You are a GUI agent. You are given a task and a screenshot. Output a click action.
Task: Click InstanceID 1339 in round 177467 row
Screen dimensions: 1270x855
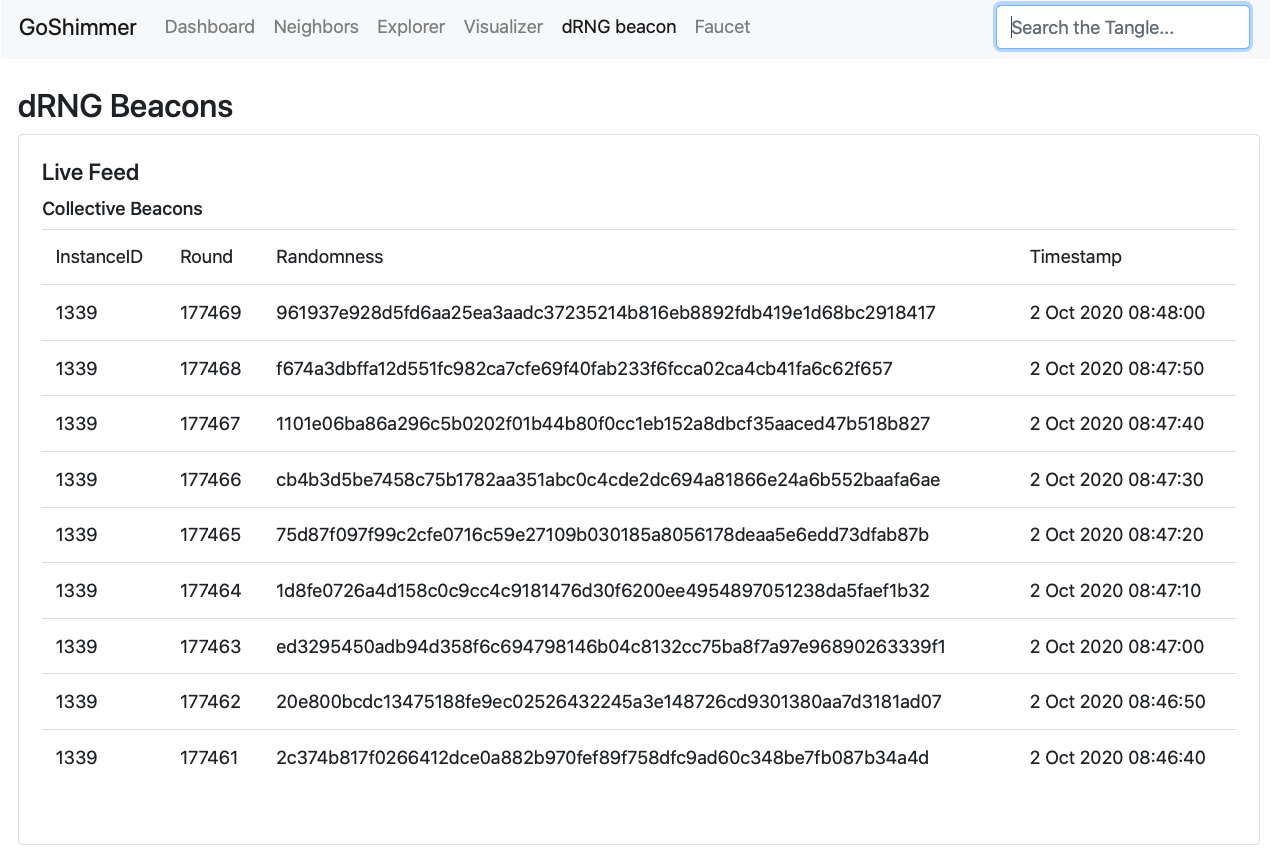77,424
